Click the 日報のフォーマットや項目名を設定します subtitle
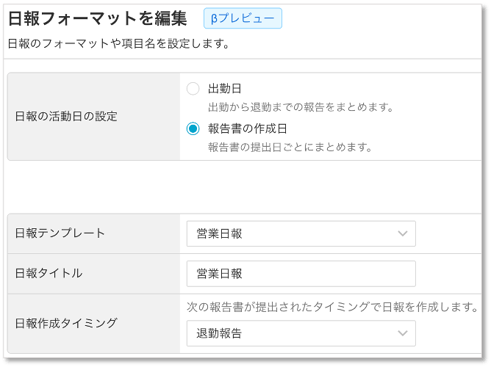Image resolution: width=491 pixels, height=367 pixels. (119, 44)
